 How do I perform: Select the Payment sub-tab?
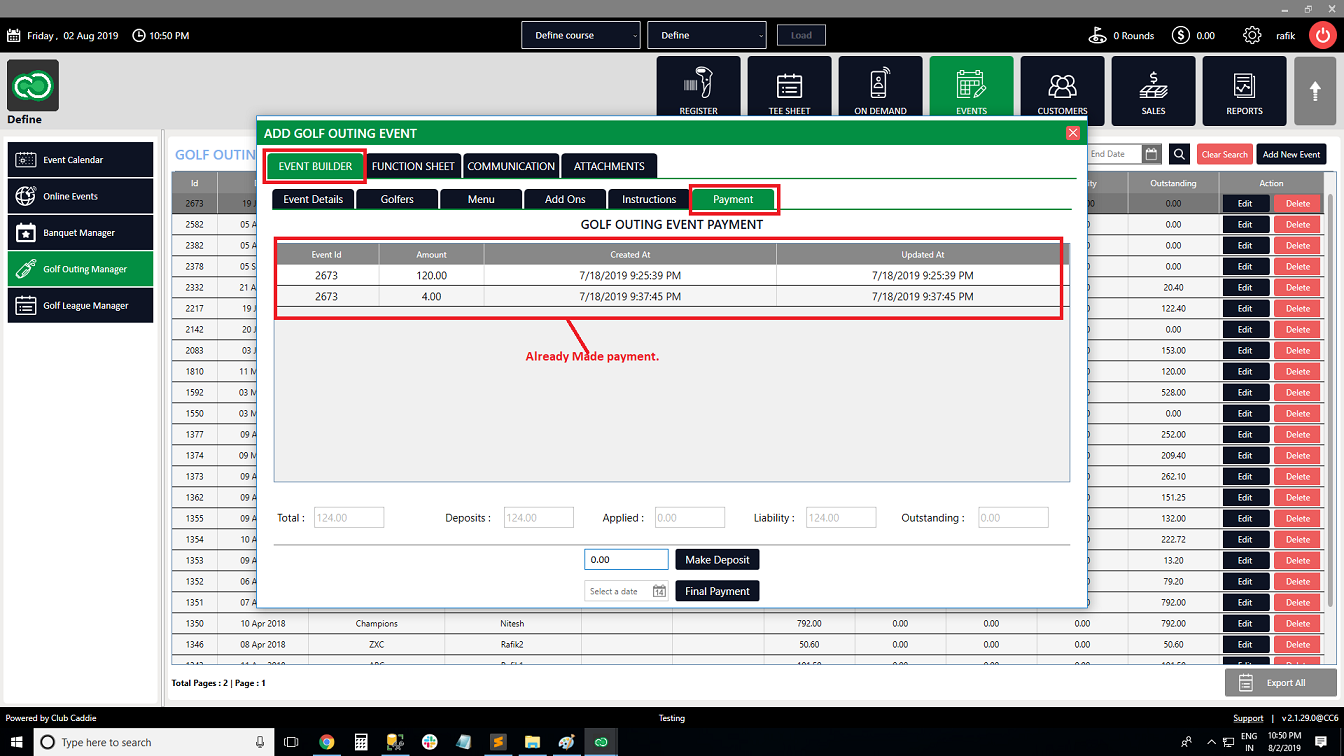click(x=733, y=199)
